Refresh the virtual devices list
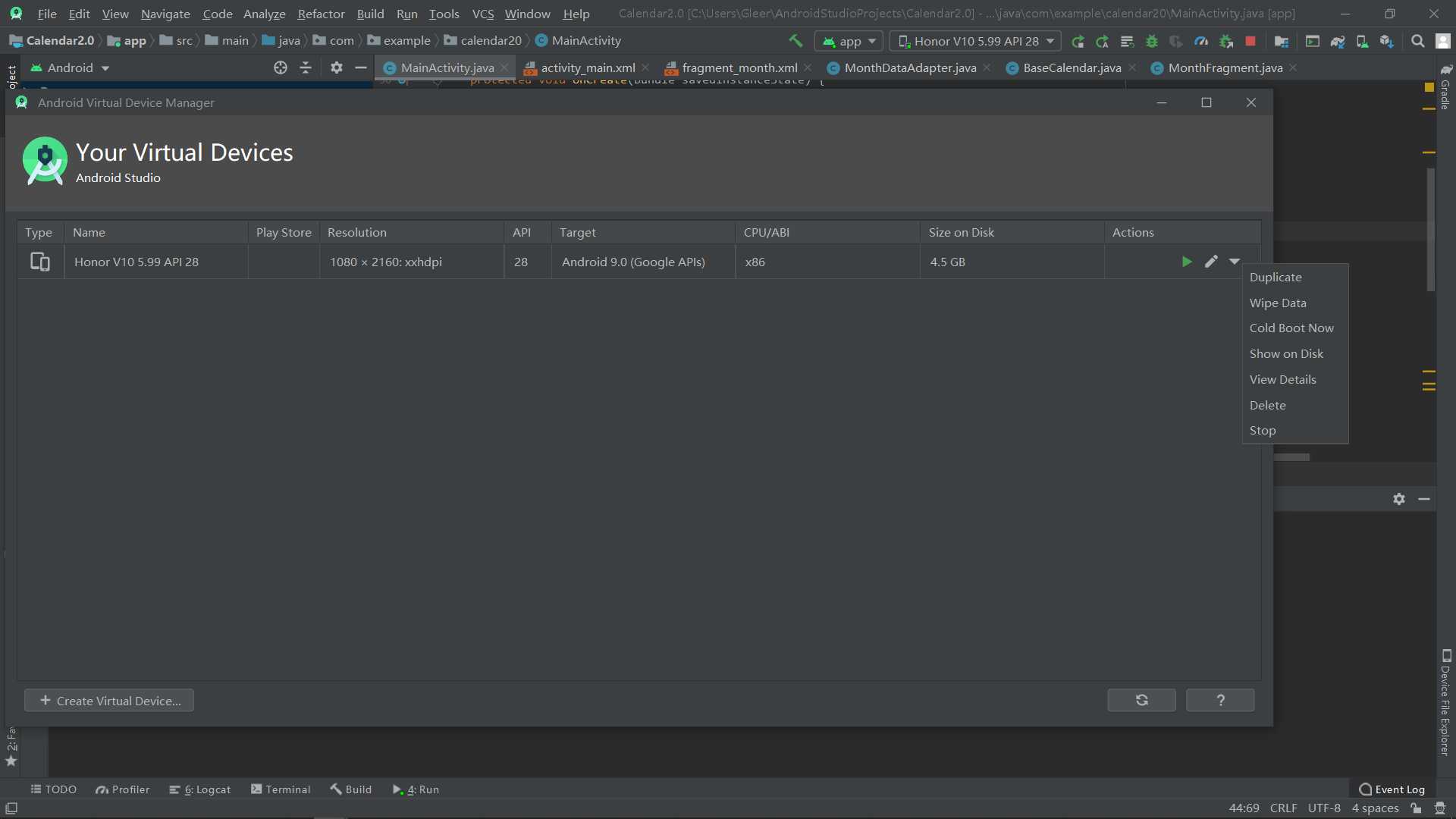1456x819 pixels. point(1141,701)
